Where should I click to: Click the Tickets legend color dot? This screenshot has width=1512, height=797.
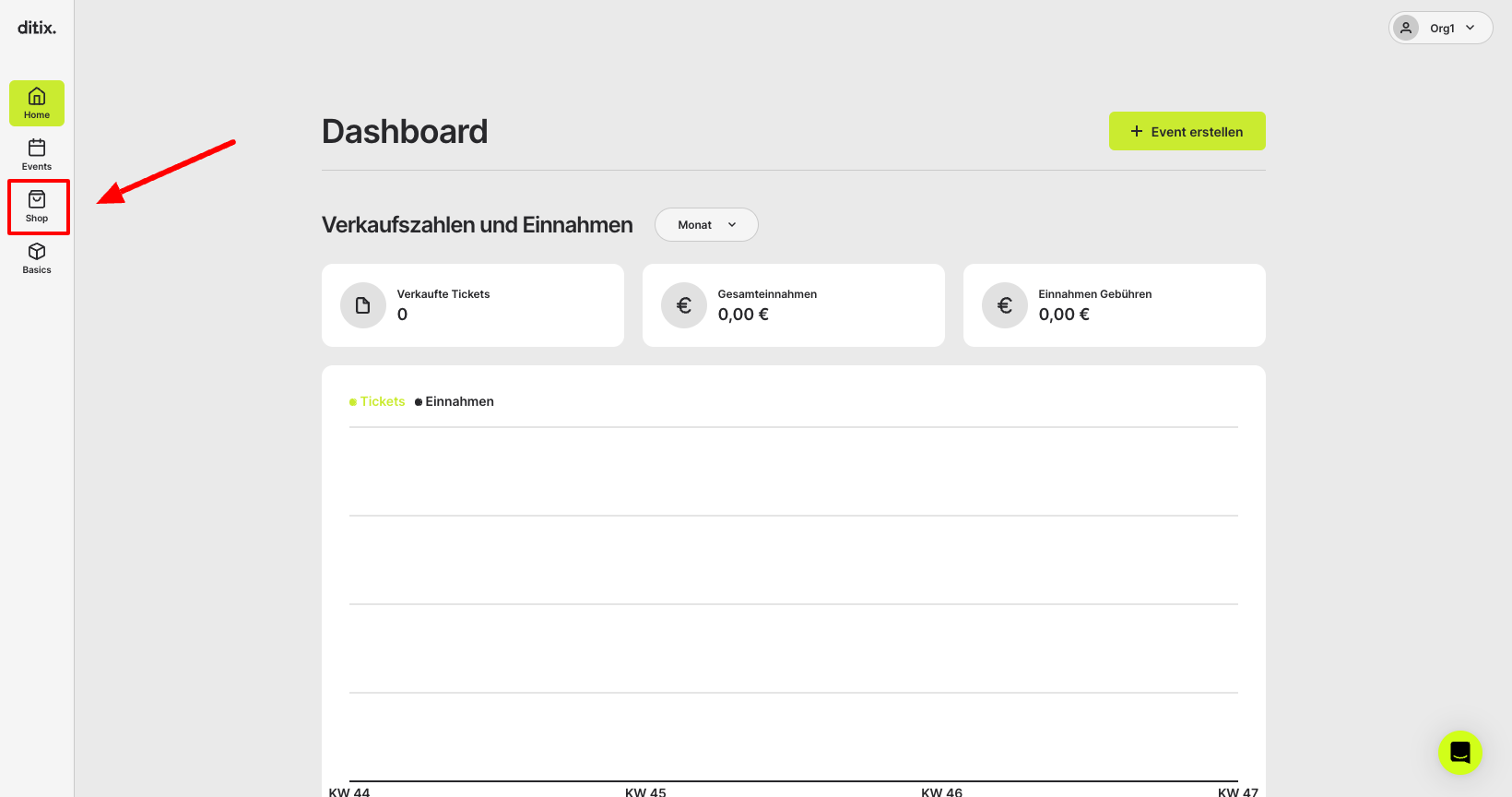[353, 402]
